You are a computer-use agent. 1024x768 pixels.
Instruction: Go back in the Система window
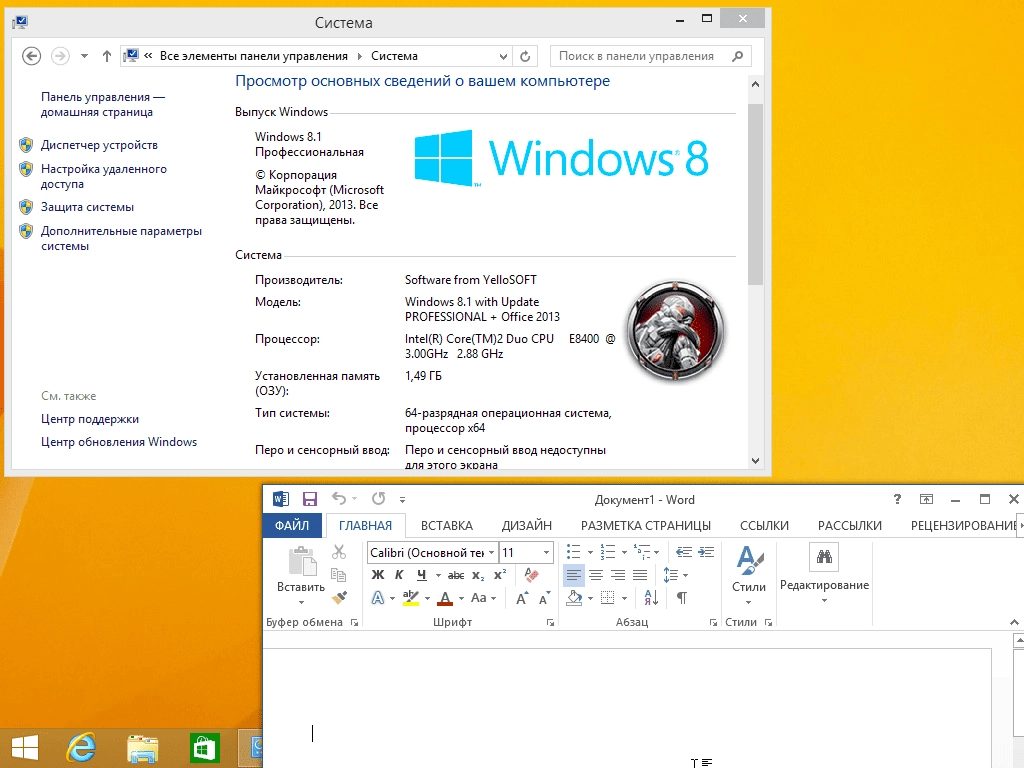[x=31, y=56]
